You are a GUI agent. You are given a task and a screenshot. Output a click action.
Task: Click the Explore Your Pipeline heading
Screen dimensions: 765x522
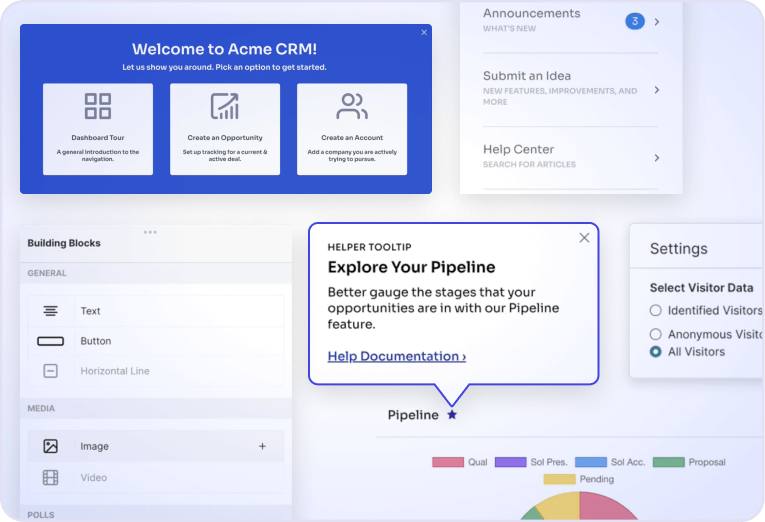(x=411, y=267)
